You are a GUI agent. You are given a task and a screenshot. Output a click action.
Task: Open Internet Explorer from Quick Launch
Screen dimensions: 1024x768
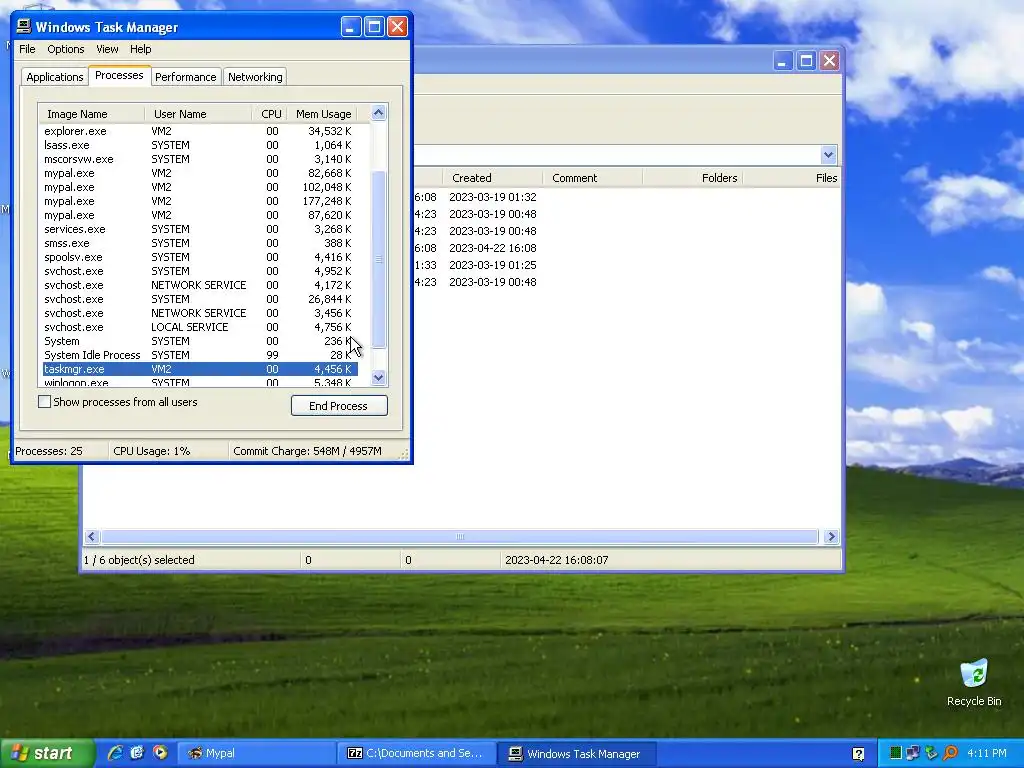pyautogui.click(x=115, y=753)
